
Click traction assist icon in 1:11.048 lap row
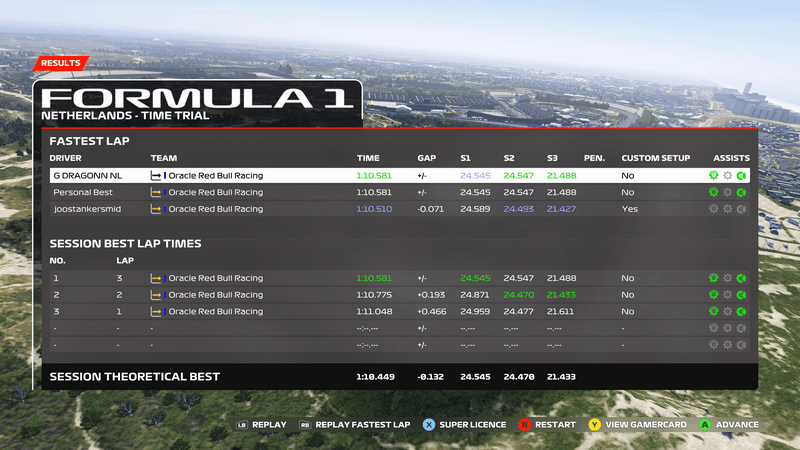click(x=713, y=311)
